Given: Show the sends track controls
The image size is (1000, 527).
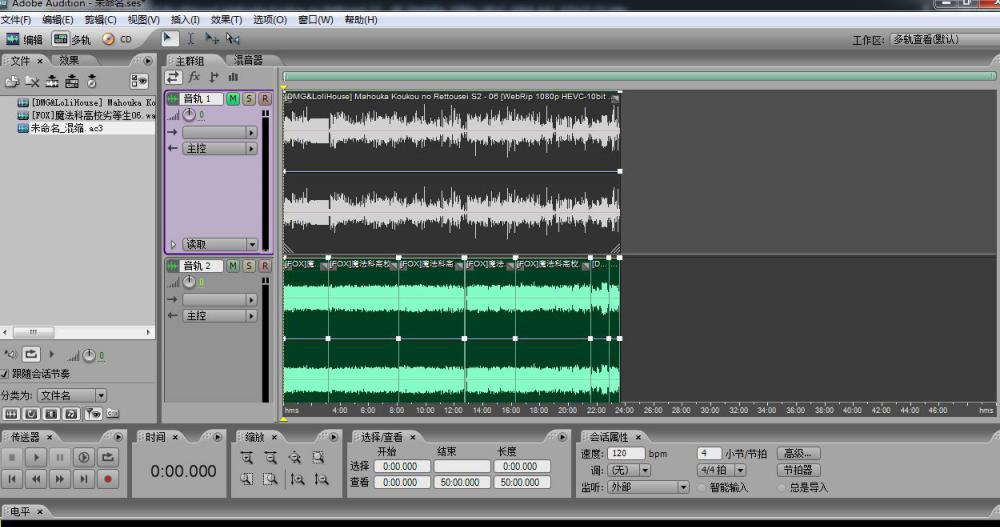Looking at the screenshot, I should [214, 77].
